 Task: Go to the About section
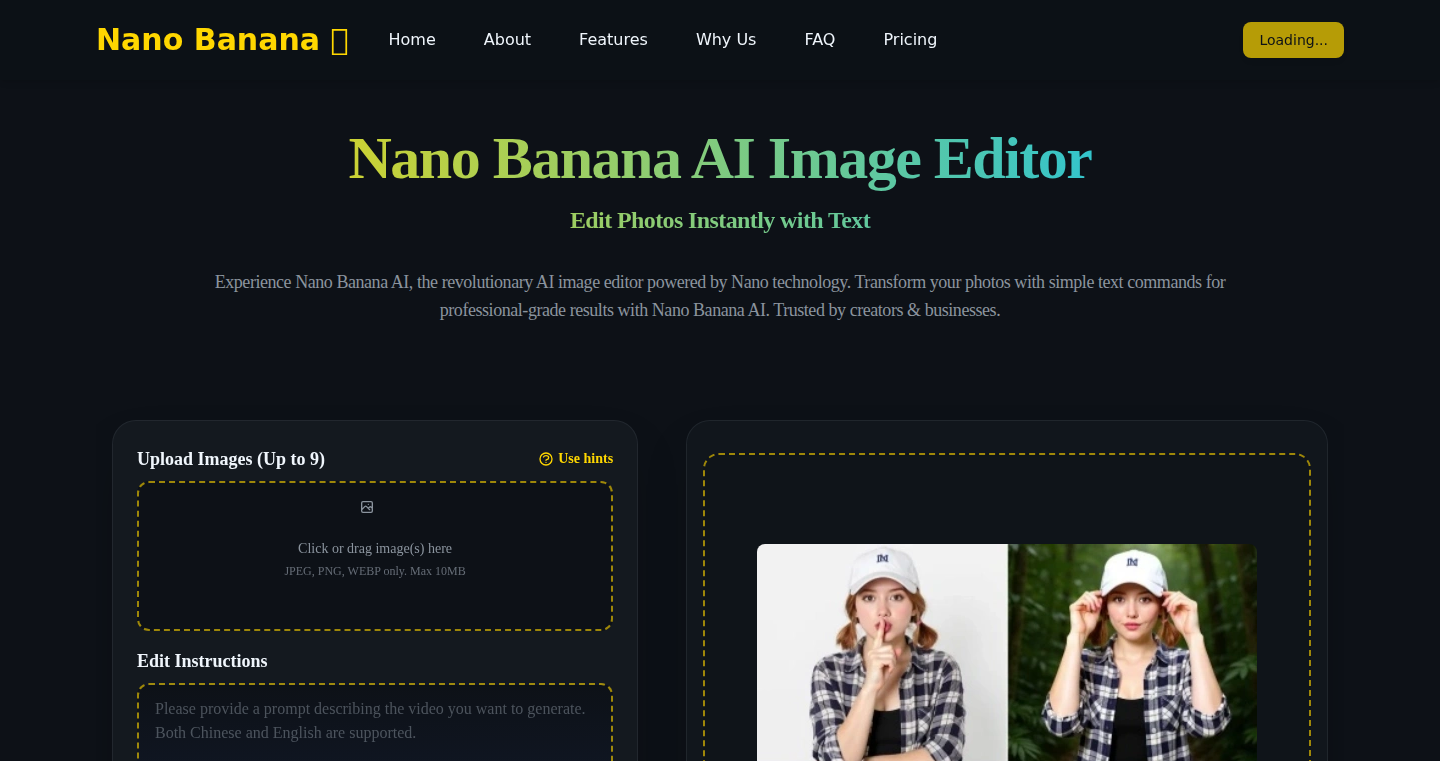pyautogui.click(x=507, y=40)
